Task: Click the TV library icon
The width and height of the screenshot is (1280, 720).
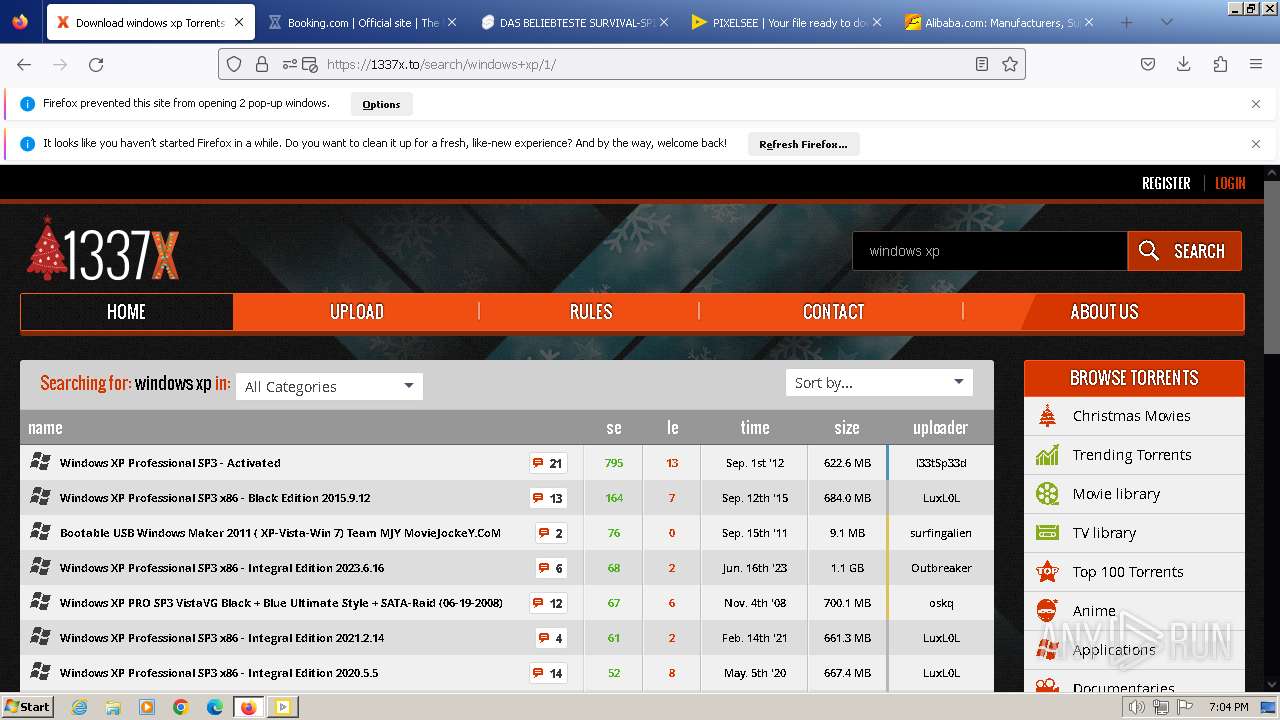Action: [x=1047, y=533]
